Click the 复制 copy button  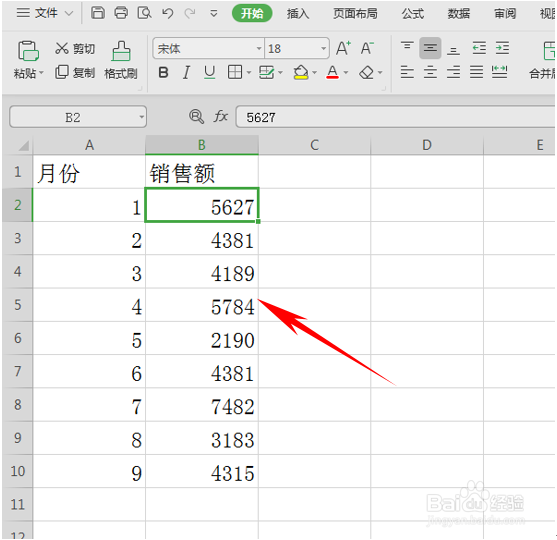75,72
